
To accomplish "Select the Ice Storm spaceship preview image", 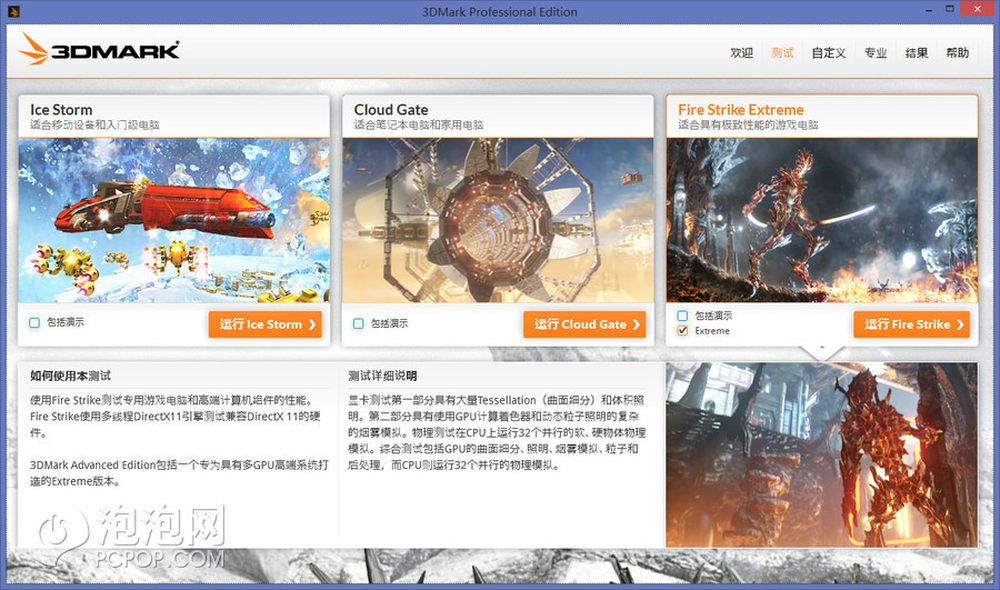I will pos(174,220).
